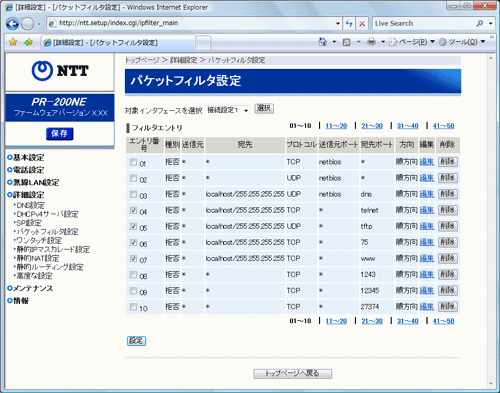Open the Live Search options dropdown arrow
Image resolution: width=500 pixels, height=393 pixels.
tap(490, 23)
